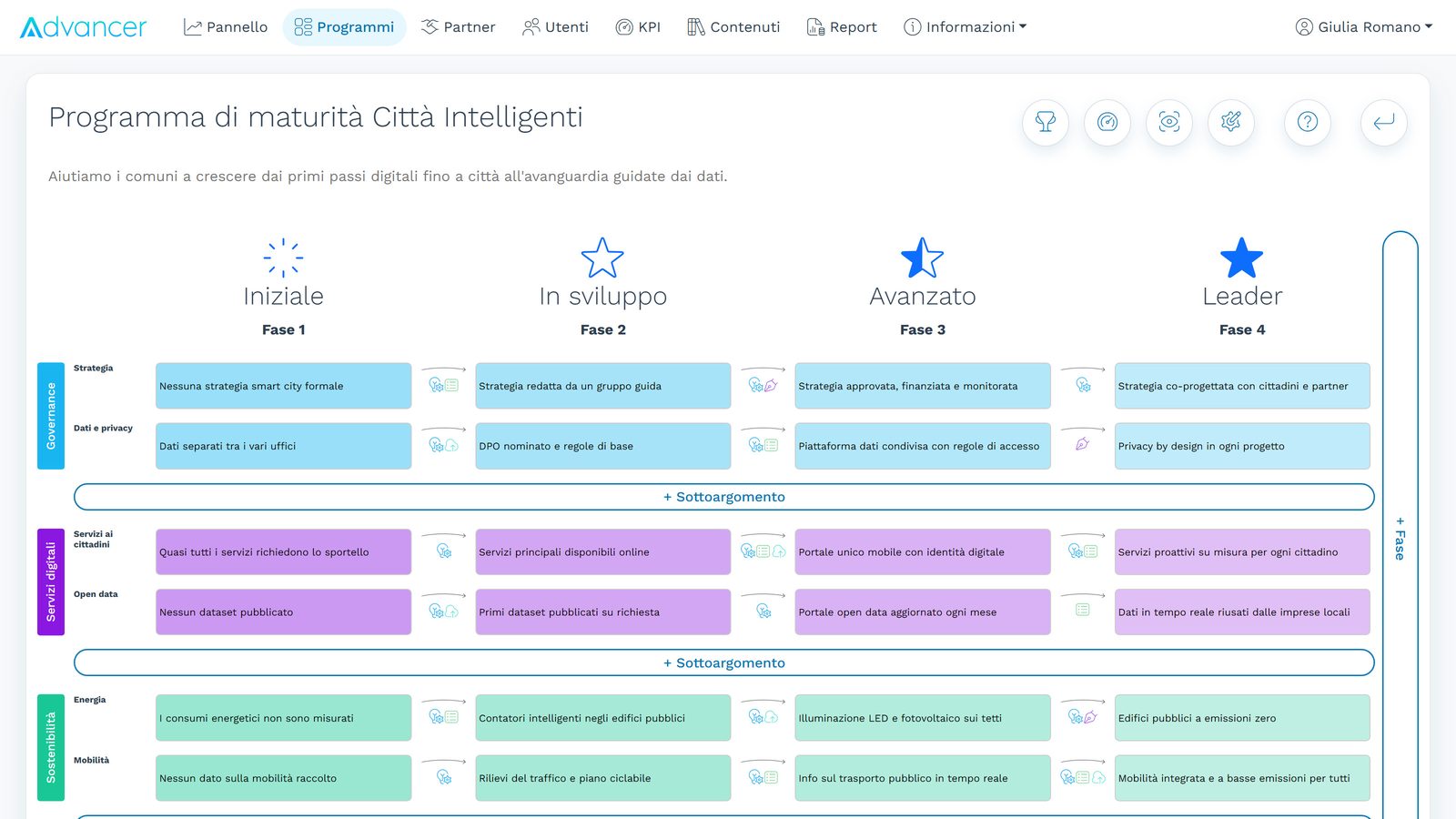Click transition icons after 'Info sul trasporto pubblico in tempo reale'
This screenshot has width=1456, height=819.
[1083, 777]
